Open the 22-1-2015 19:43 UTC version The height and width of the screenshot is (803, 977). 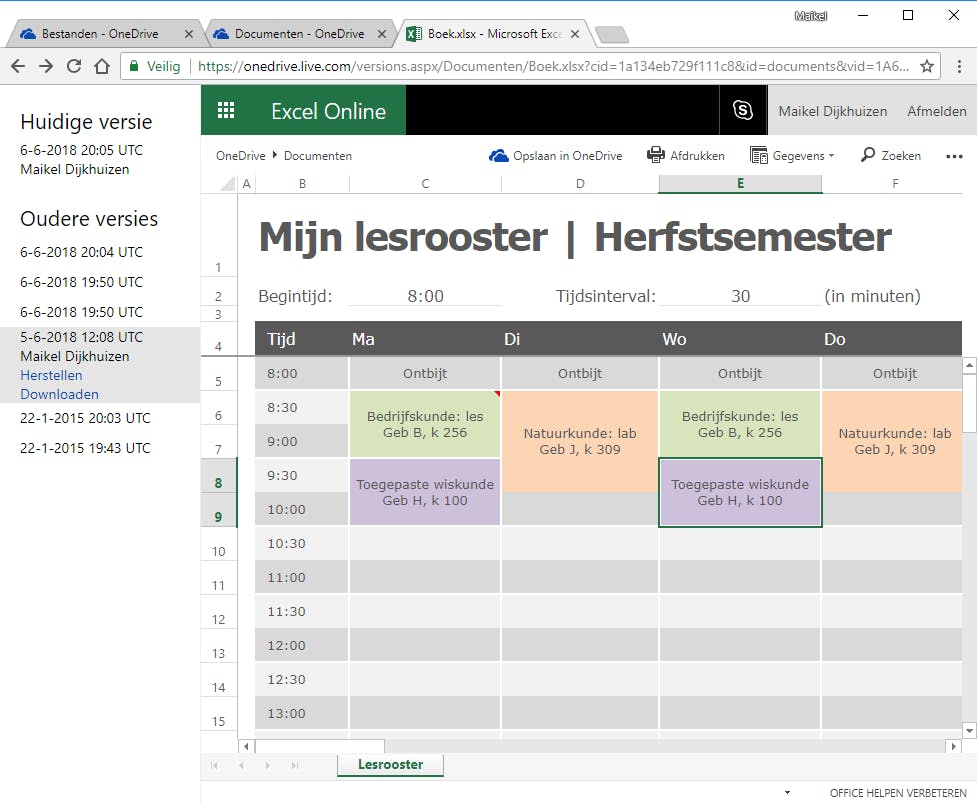85,448
